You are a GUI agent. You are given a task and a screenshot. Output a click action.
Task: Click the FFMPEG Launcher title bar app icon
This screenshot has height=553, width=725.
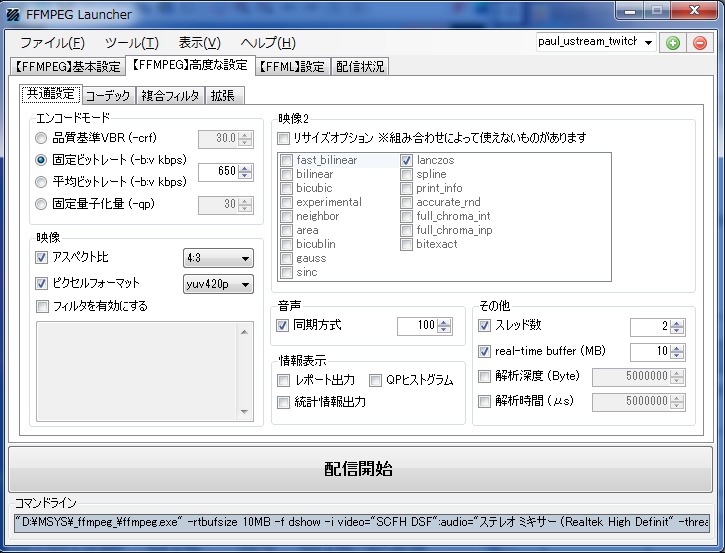pyautogui.click(x=13, y=15)
